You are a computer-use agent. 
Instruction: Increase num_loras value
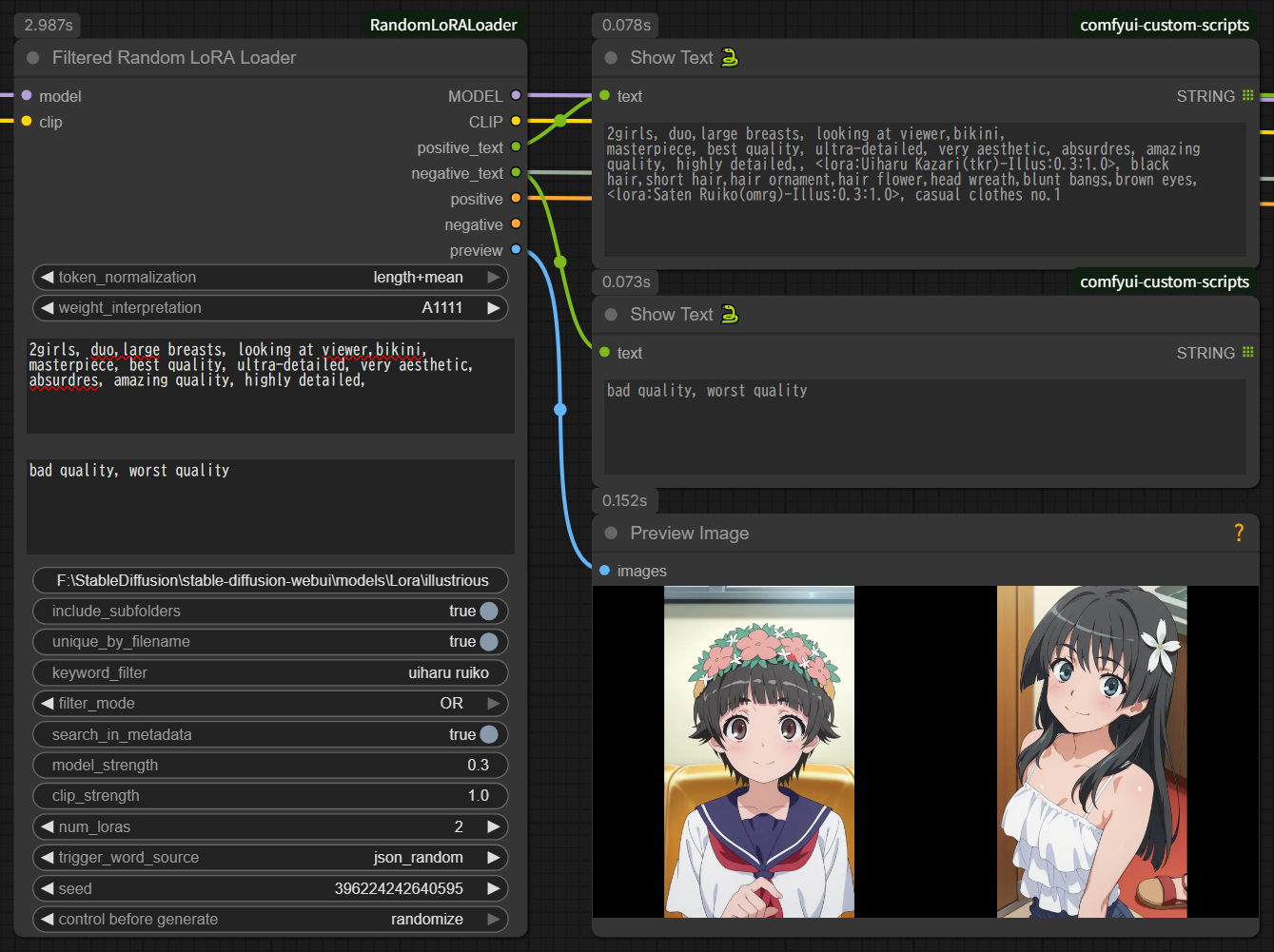click(493, 826)
